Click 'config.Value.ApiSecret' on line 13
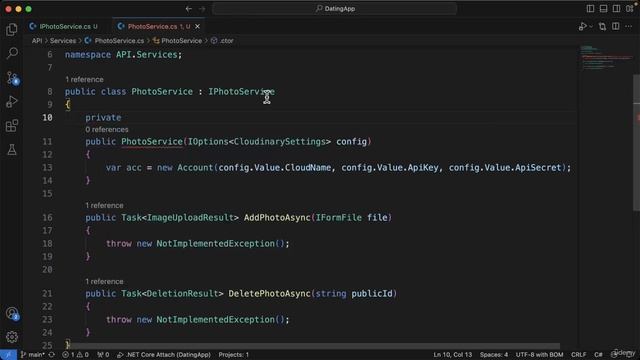This screenshot has width=640, height=360. (505, 168)
